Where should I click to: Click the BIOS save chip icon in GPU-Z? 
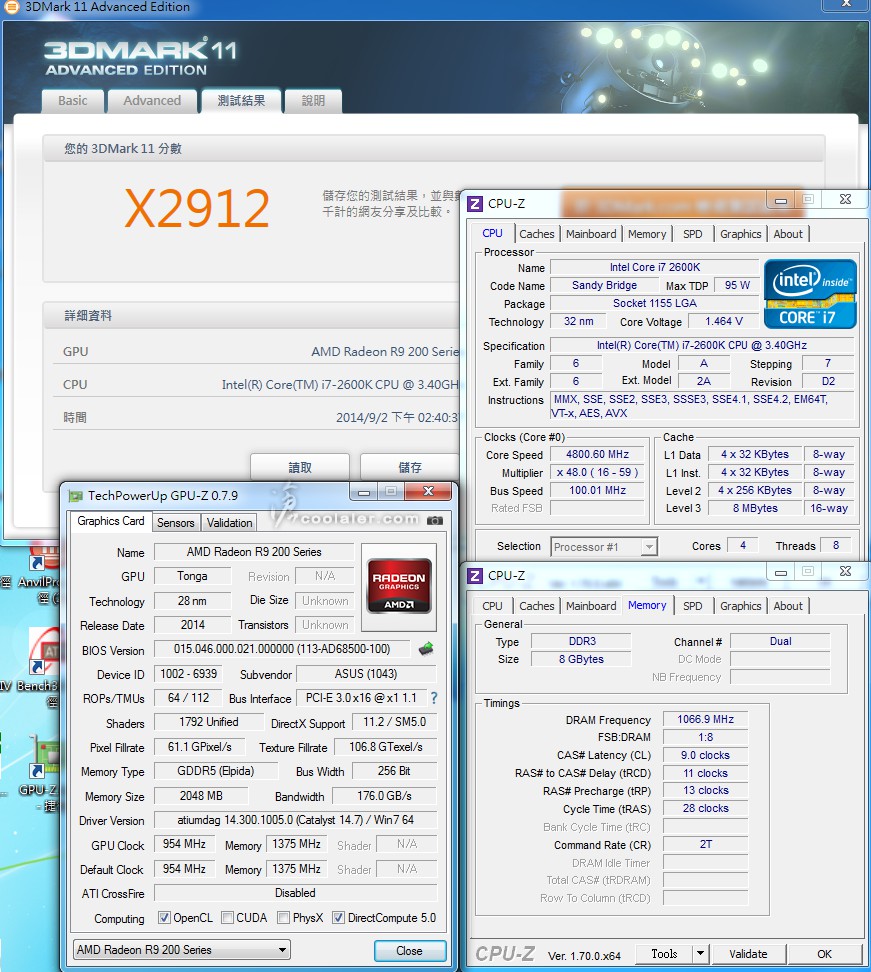tap(425, 649)
